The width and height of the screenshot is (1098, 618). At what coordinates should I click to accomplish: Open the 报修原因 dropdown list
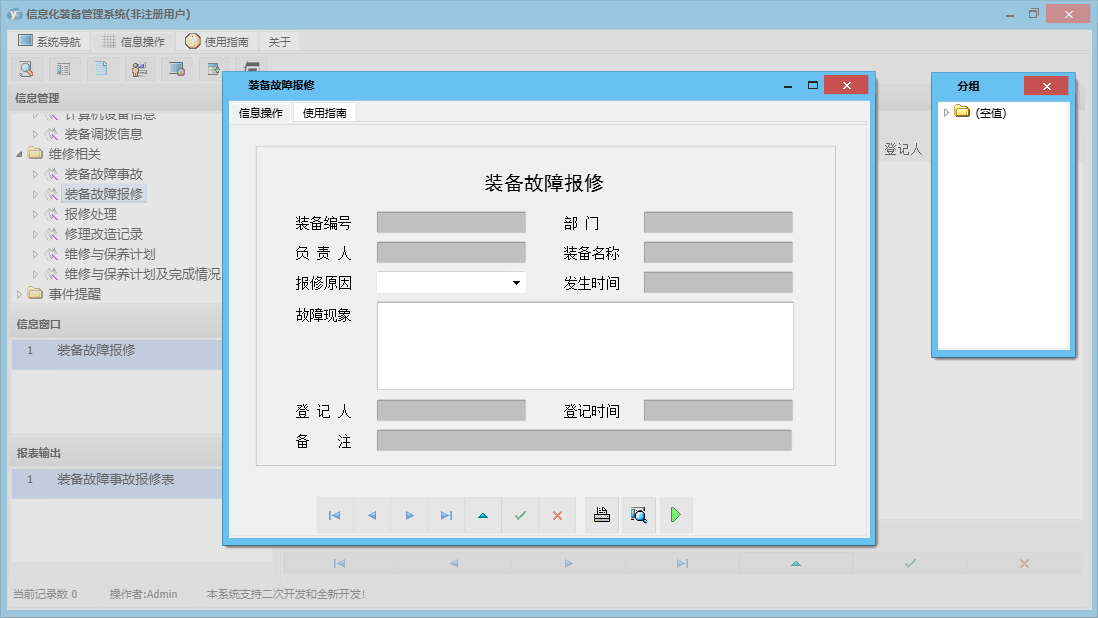518,282
